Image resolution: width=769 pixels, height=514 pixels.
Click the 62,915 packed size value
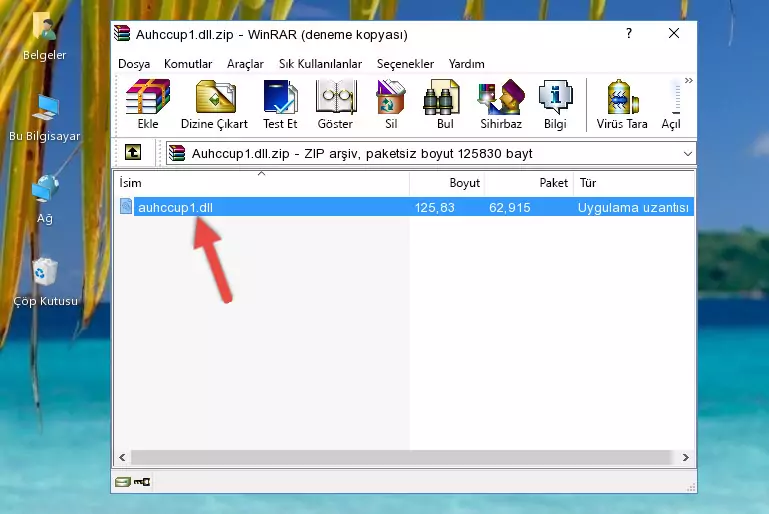click(x=510, y=207)
